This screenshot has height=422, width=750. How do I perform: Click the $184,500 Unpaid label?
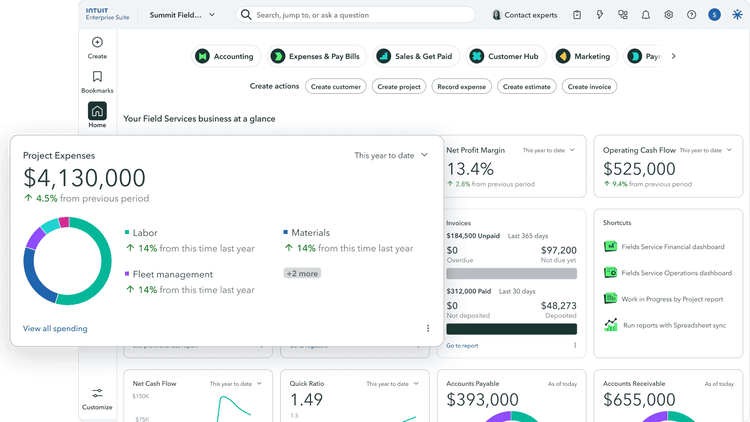(473, 236)
